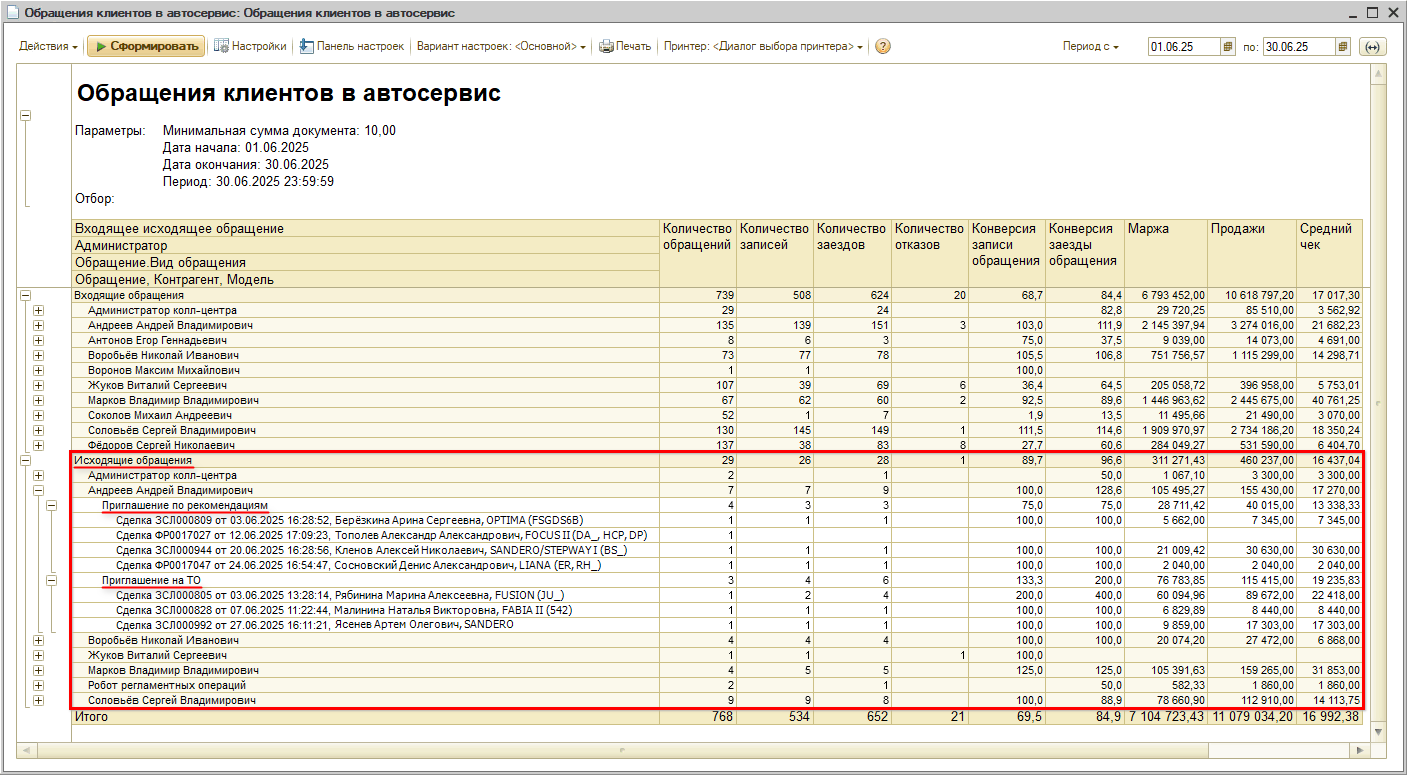Select the 'Входящие обращения' row label
This screenshot has width=1407, height=775.
point(129,295)
